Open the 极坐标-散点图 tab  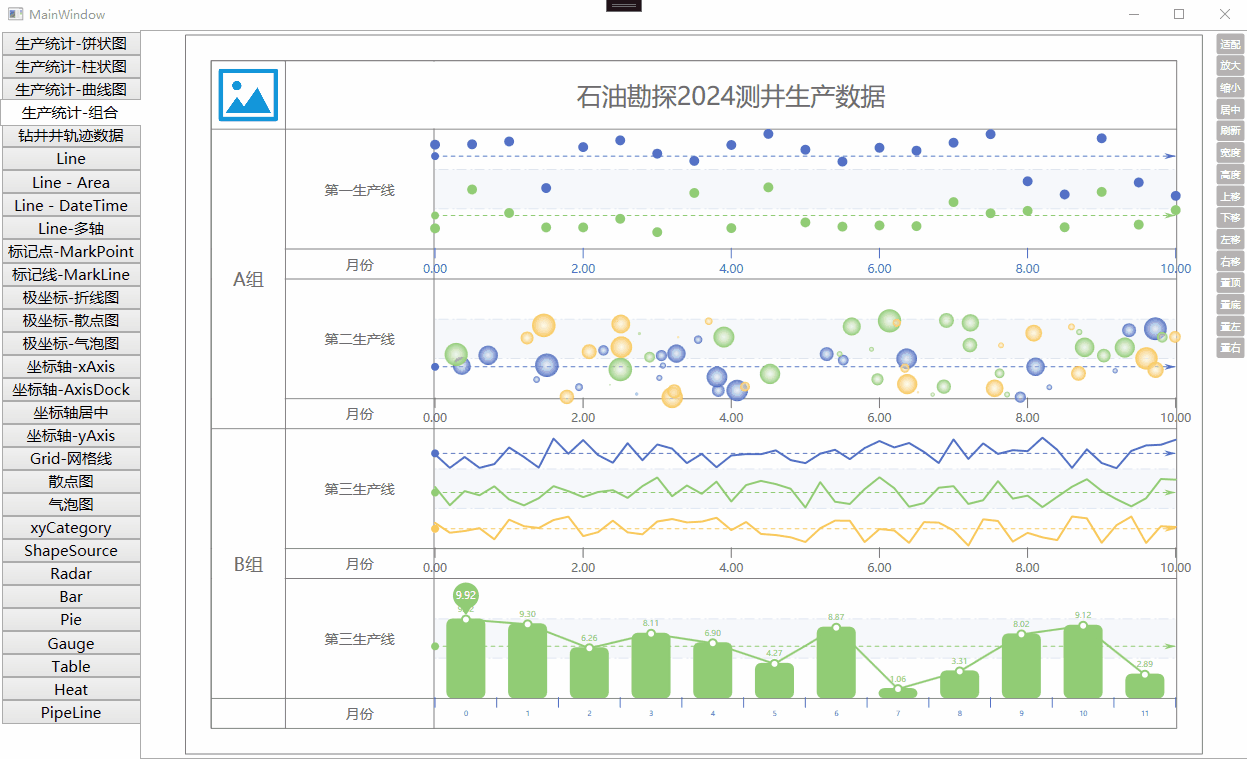click(71, 320)
